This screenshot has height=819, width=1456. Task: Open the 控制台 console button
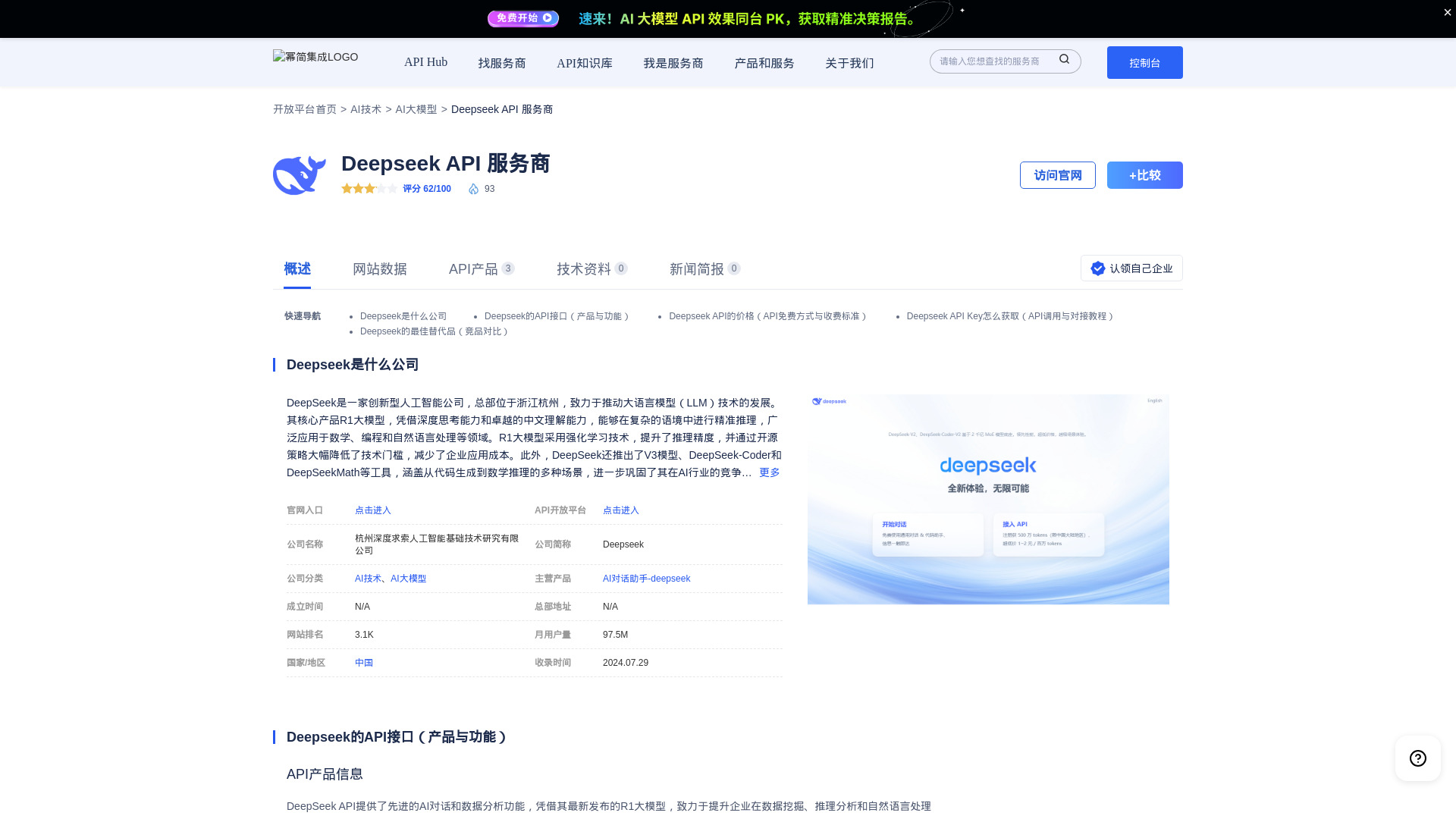[1145, 62]
